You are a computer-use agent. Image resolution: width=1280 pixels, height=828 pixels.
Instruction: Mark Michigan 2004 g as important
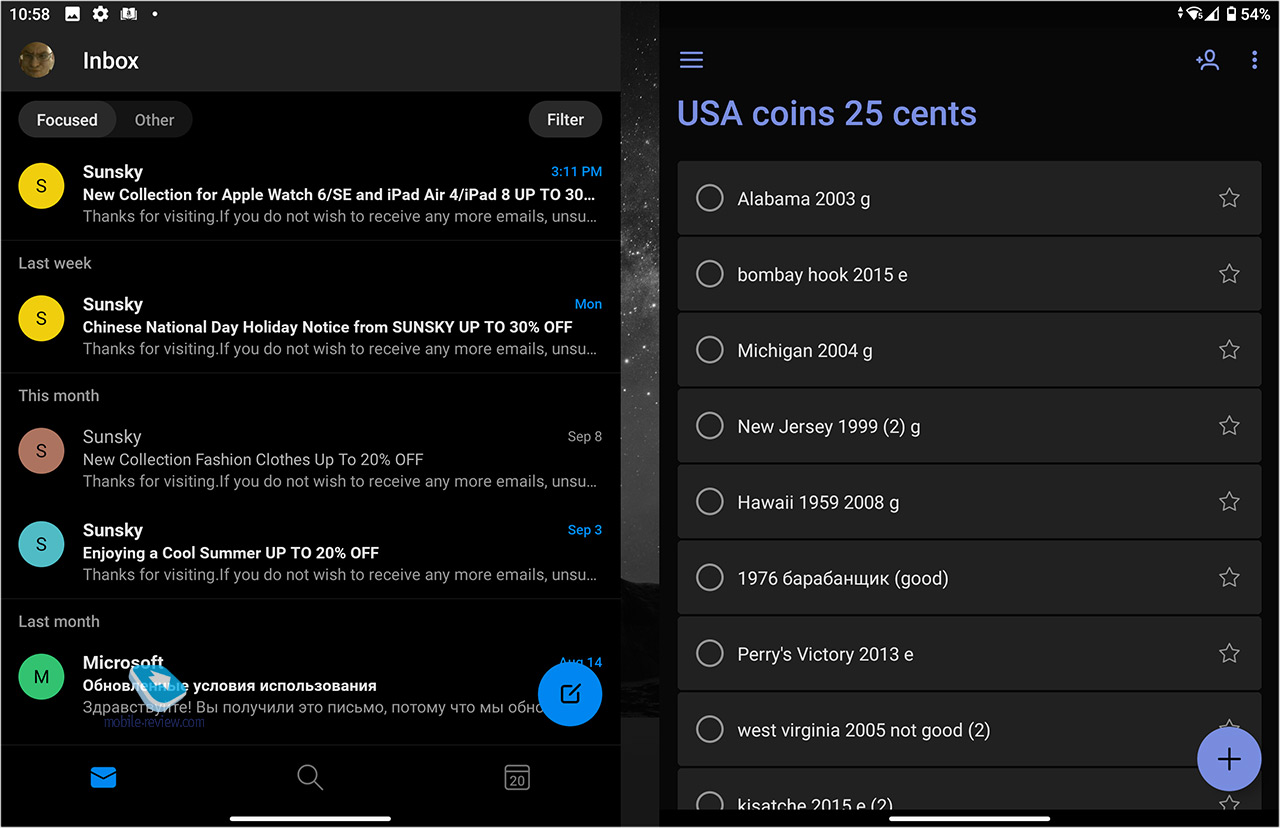click(1229, 350)
